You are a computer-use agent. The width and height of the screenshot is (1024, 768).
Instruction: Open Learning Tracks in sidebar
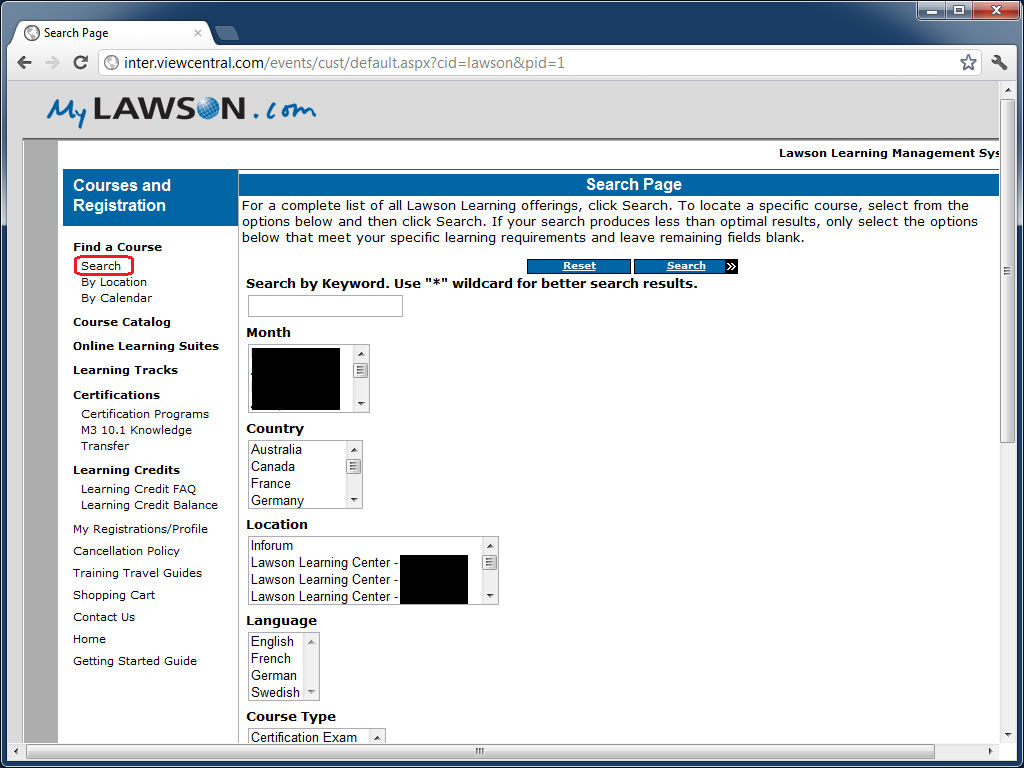click(125, 370)
